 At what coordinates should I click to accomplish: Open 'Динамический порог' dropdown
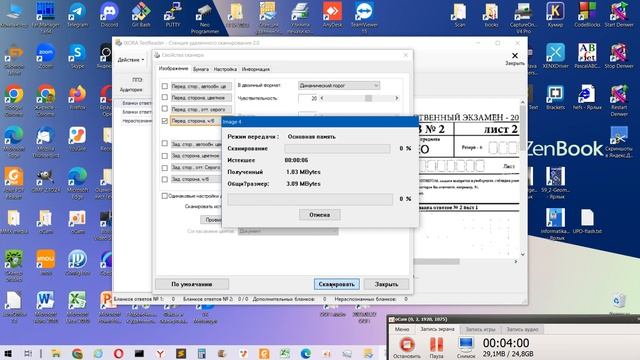point(339,85)
